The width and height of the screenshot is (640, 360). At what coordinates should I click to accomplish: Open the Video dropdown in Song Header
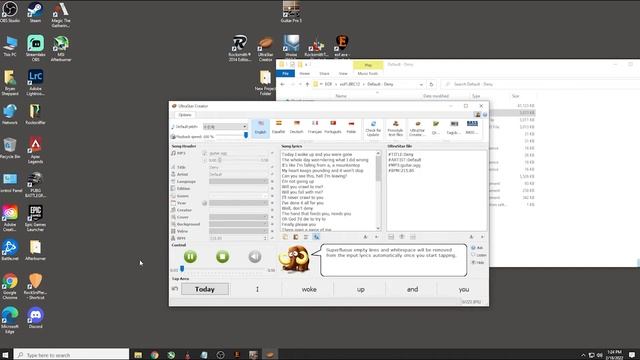coord(238,231)
